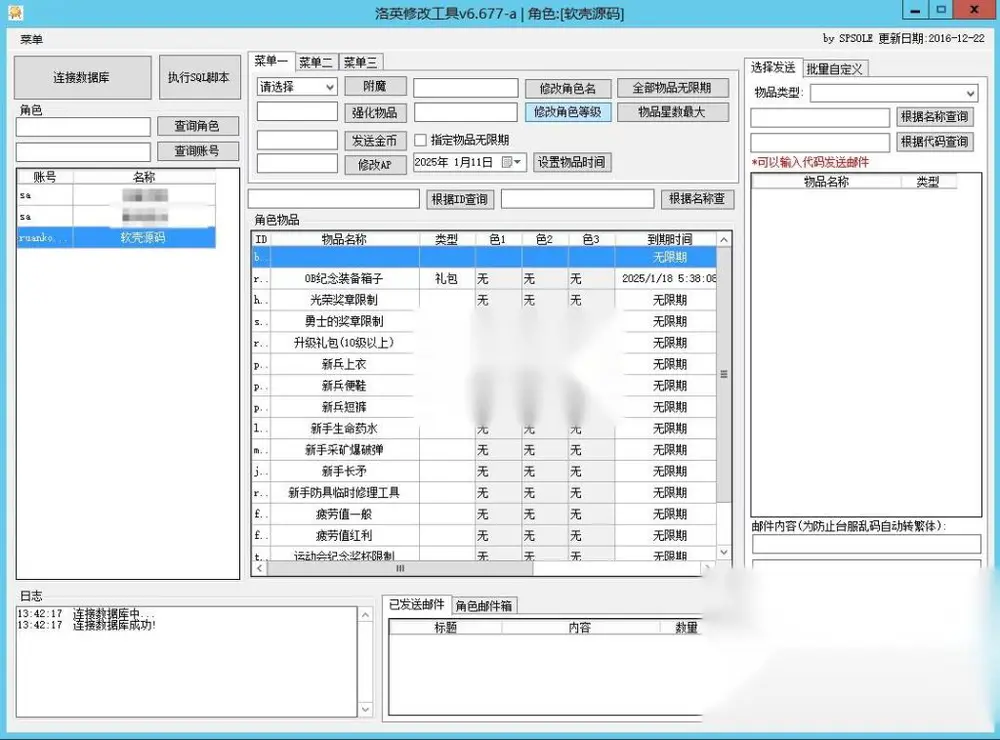Select the 菜单一 tab
The width and height of the screenshot is (1000, 740).
271,61
